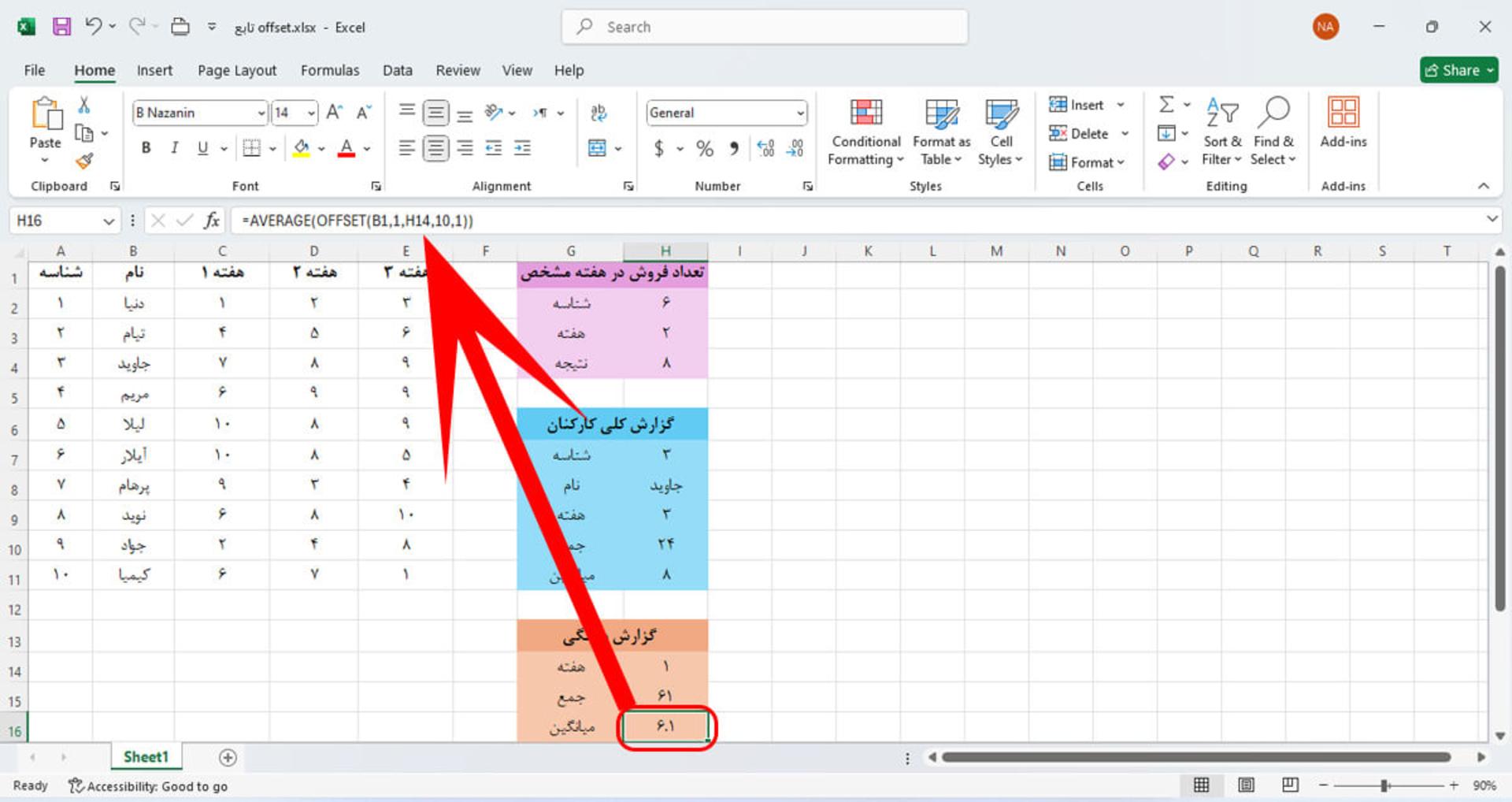This screenshot has width=1512, height=802.
Task: Switch to Page Layout view in status bar
Action: click(x=1246, y=785)
